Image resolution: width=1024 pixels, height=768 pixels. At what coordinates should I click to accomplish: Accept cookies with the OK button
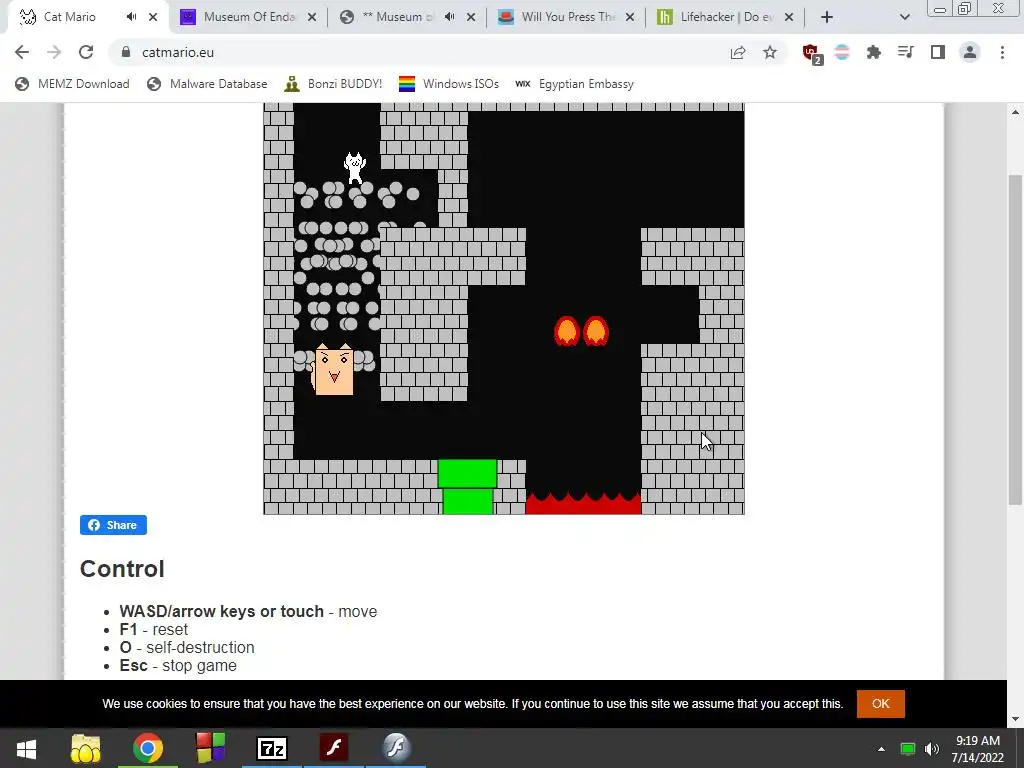pos(880,703)
